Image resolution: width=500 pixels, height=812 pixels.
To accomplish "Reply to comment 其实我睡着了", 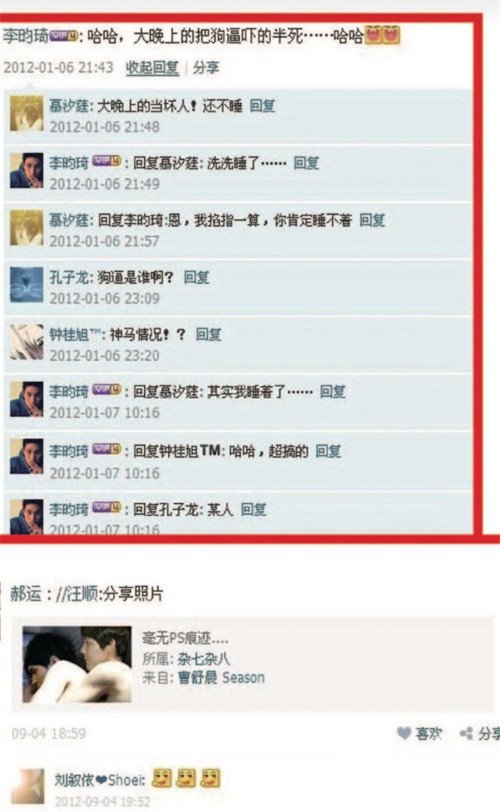I will coord(332,392).
